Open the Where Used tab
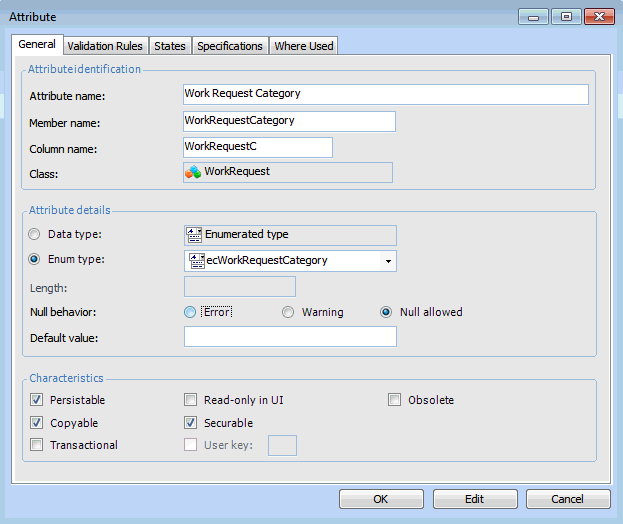Viewport: 623px width, 524px height. (304, 46)
